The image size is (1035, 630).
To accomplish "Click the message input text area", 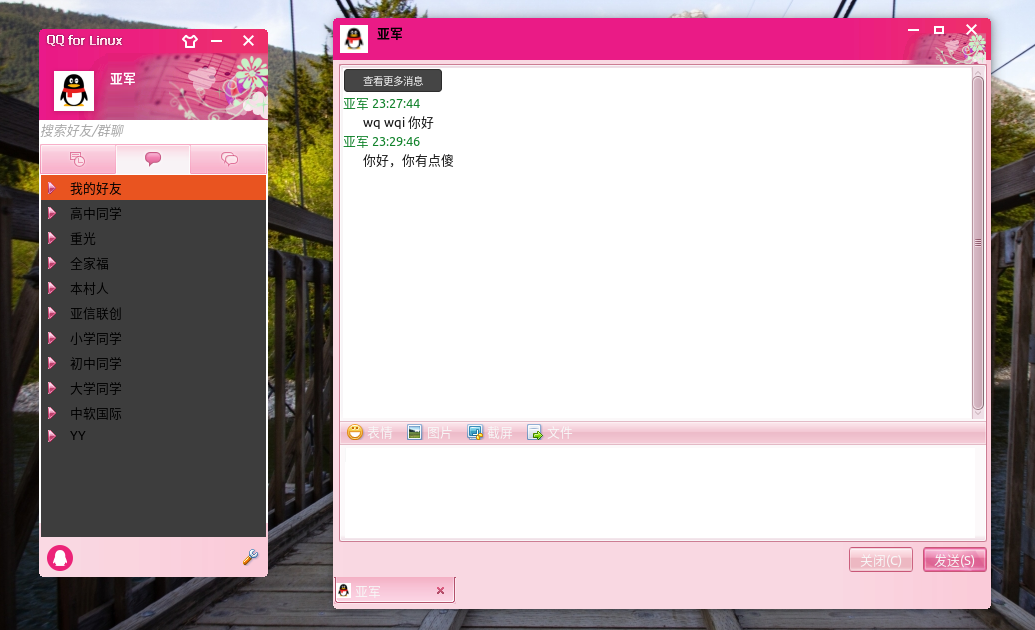I will point(662,493).
